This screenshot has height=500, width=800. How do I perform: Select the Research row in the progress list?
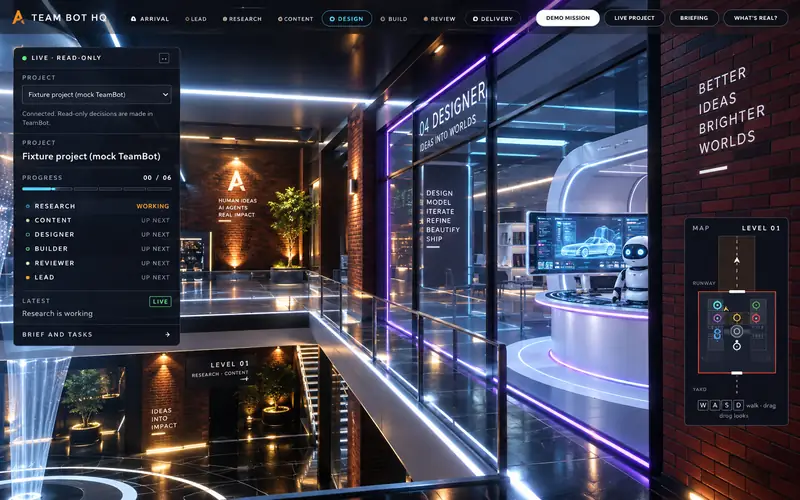[x=97, y=206]
